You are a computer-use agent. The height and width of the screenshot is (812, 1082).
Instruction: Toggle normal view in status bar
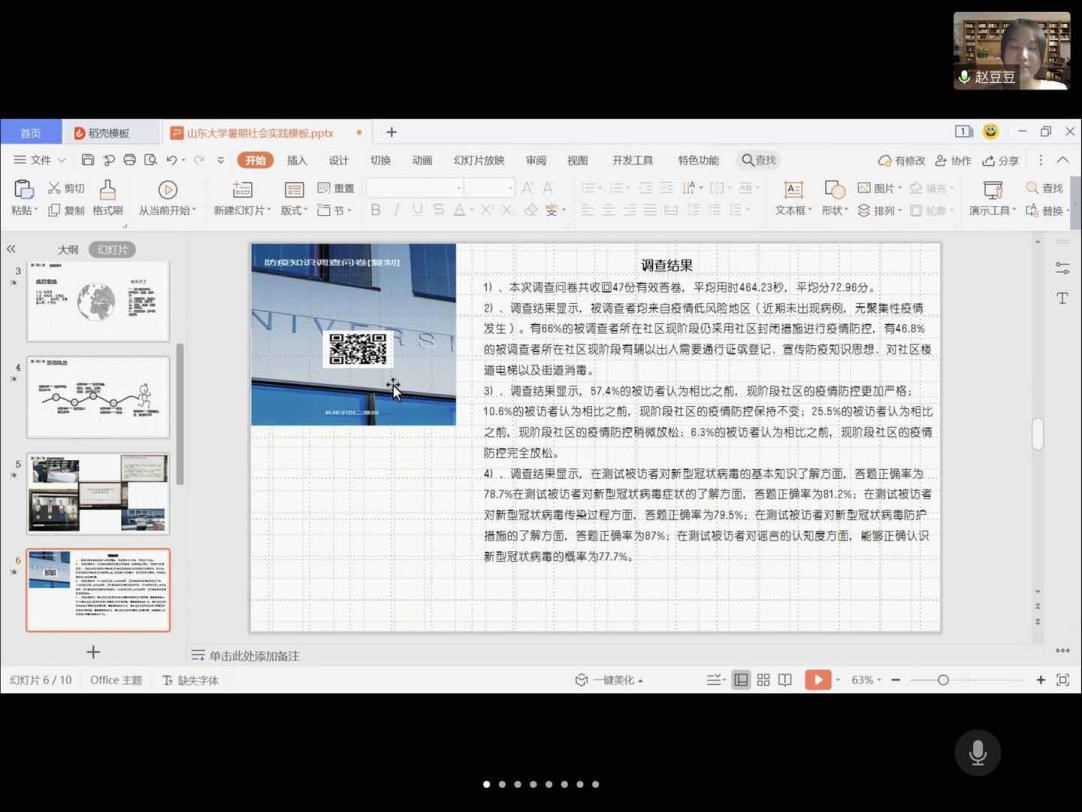tap(741, 680)
